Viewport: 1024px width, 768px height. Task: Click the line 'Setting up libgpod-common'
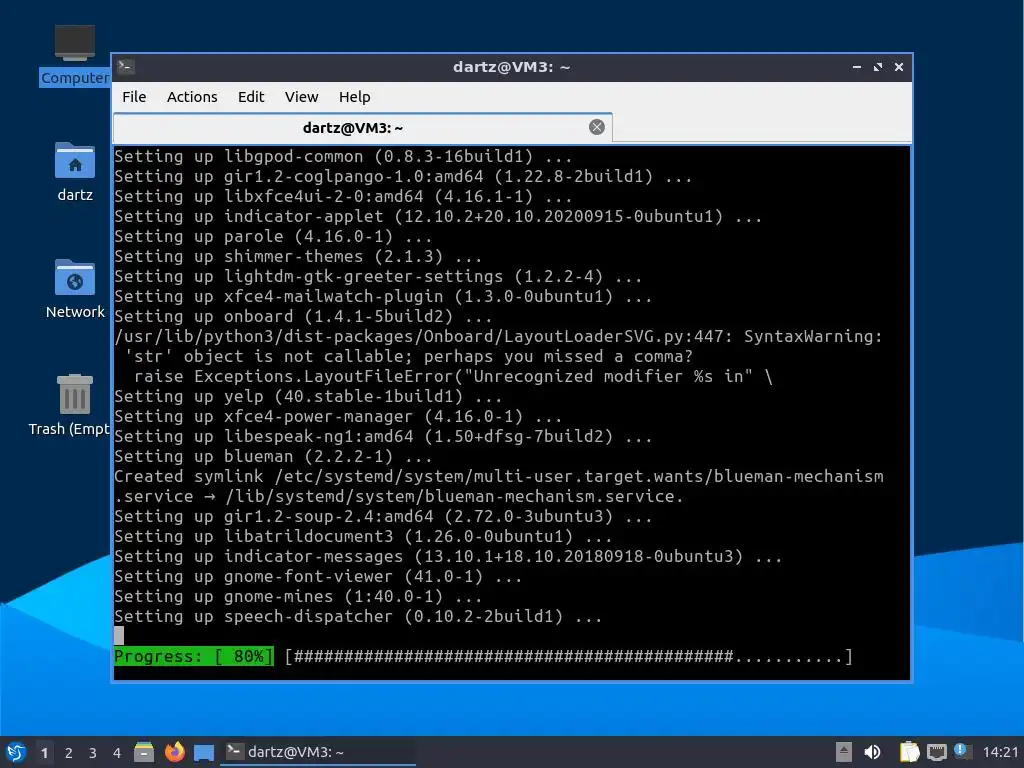[343, 157]
